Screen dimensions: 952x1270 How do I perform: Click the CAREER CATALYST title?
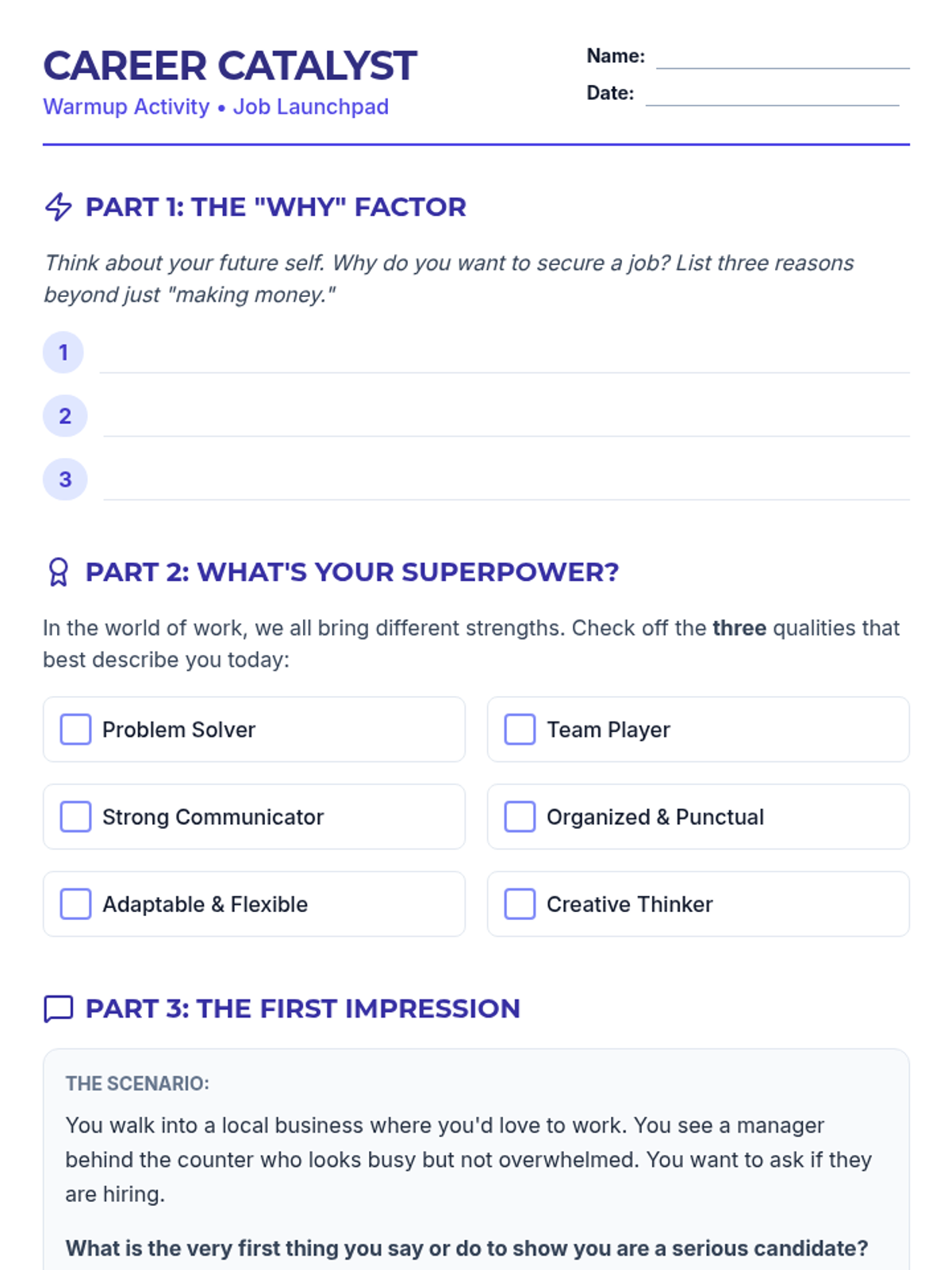coord(230,66)
